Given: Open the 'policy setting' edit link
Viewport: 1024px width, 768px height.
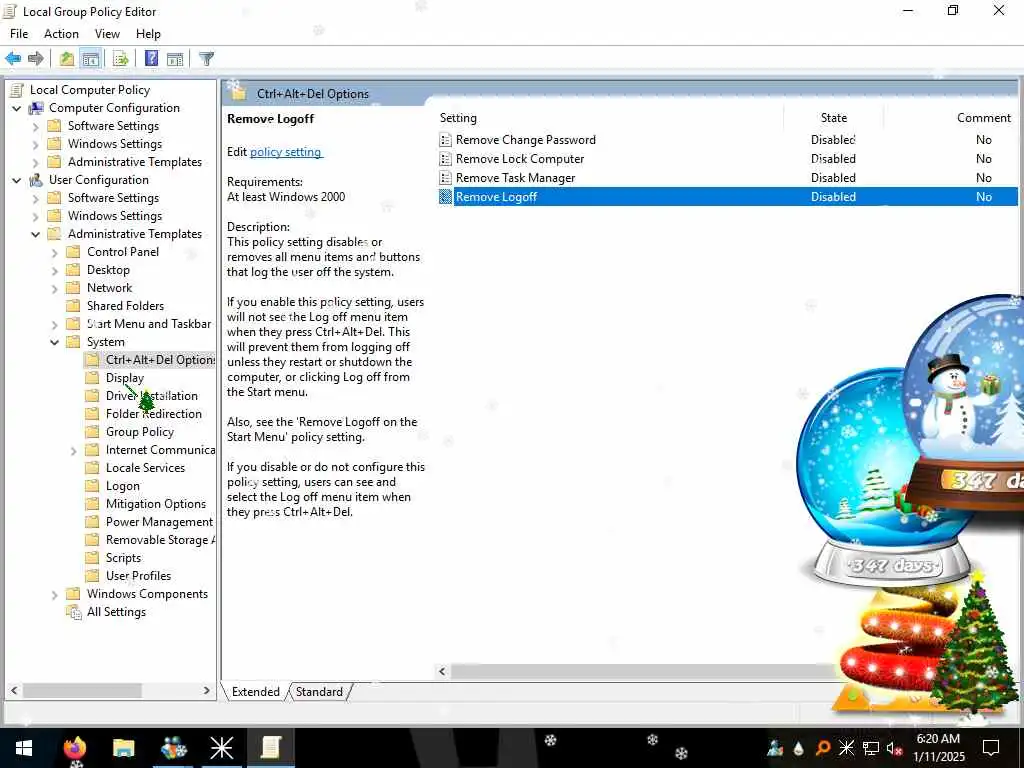Looking at the screenshot, I should [x=285, y=152].
